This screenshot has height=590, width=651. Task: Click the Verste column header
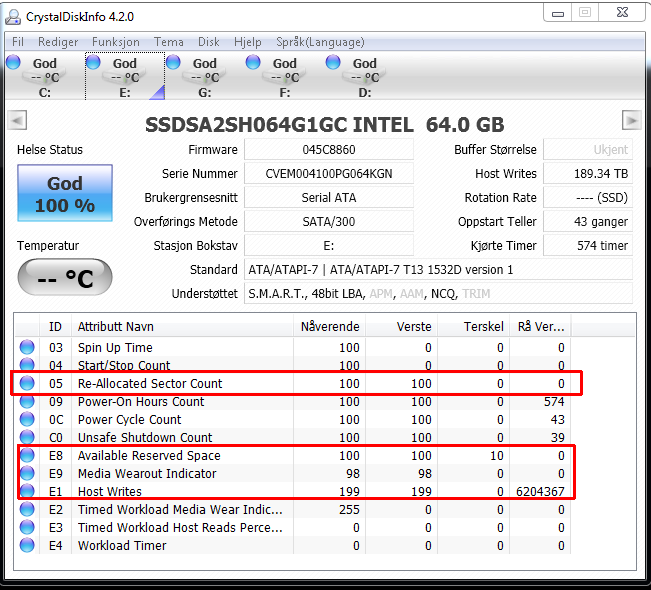401,326
